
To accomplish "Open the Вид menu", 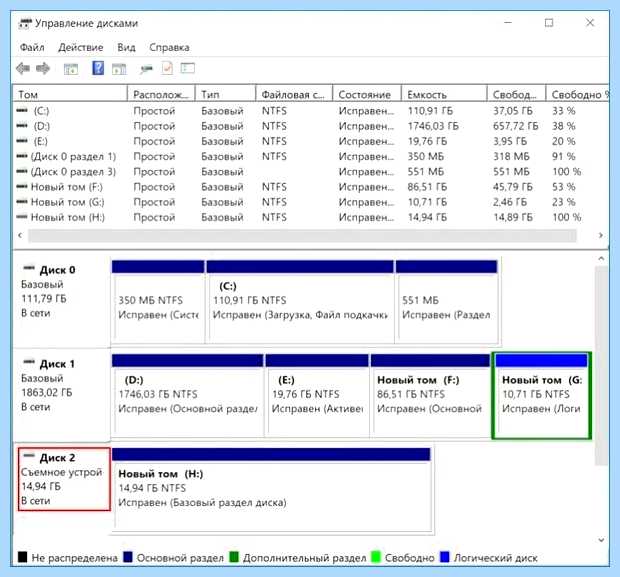I will tap(126, 47).
